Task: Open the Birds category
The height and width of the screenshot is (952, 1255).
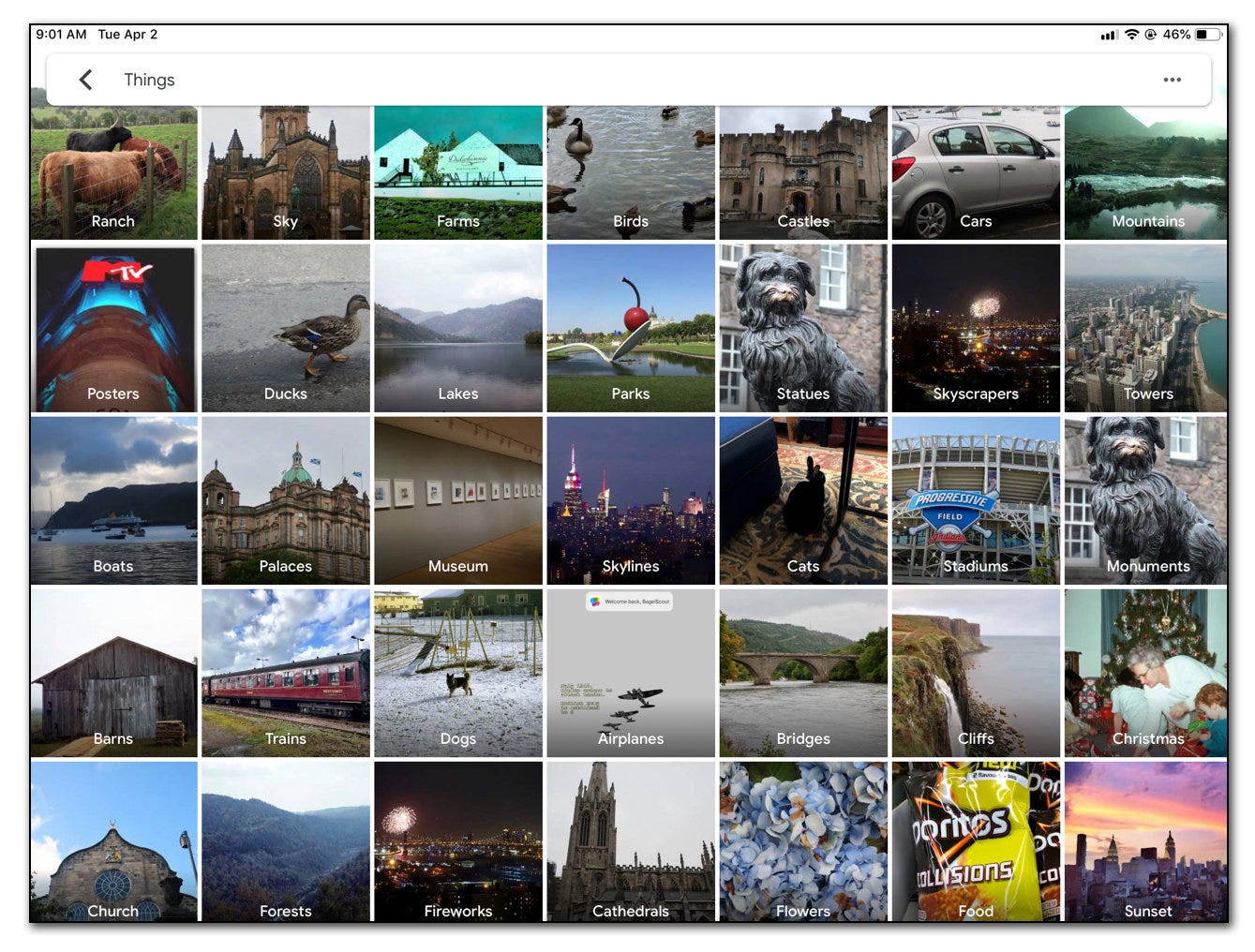Action: tap(631, 172)
